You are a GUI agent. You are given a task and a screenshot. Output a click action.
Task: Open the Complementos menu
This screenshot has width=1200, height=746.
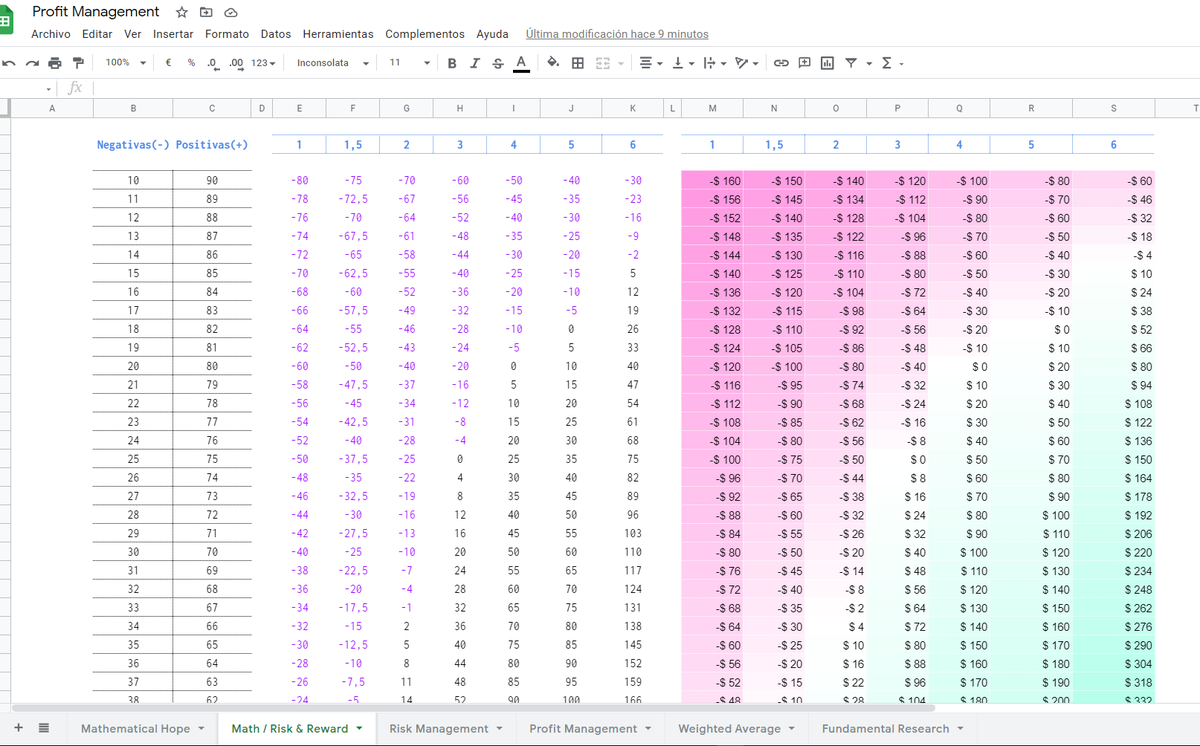coord(425,34)
